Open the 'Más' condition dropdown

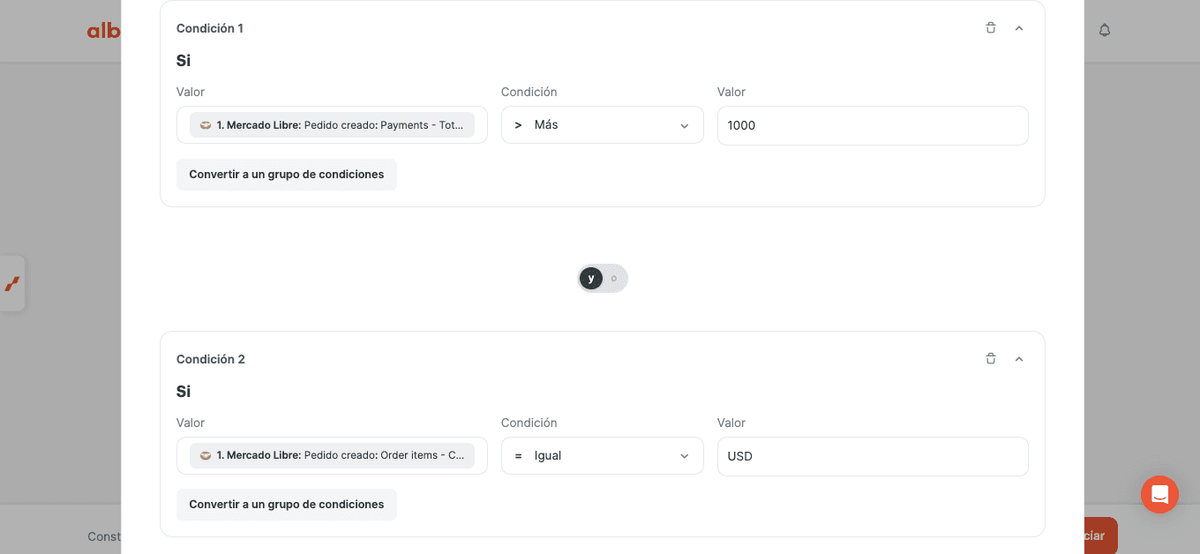coord(602,125)
